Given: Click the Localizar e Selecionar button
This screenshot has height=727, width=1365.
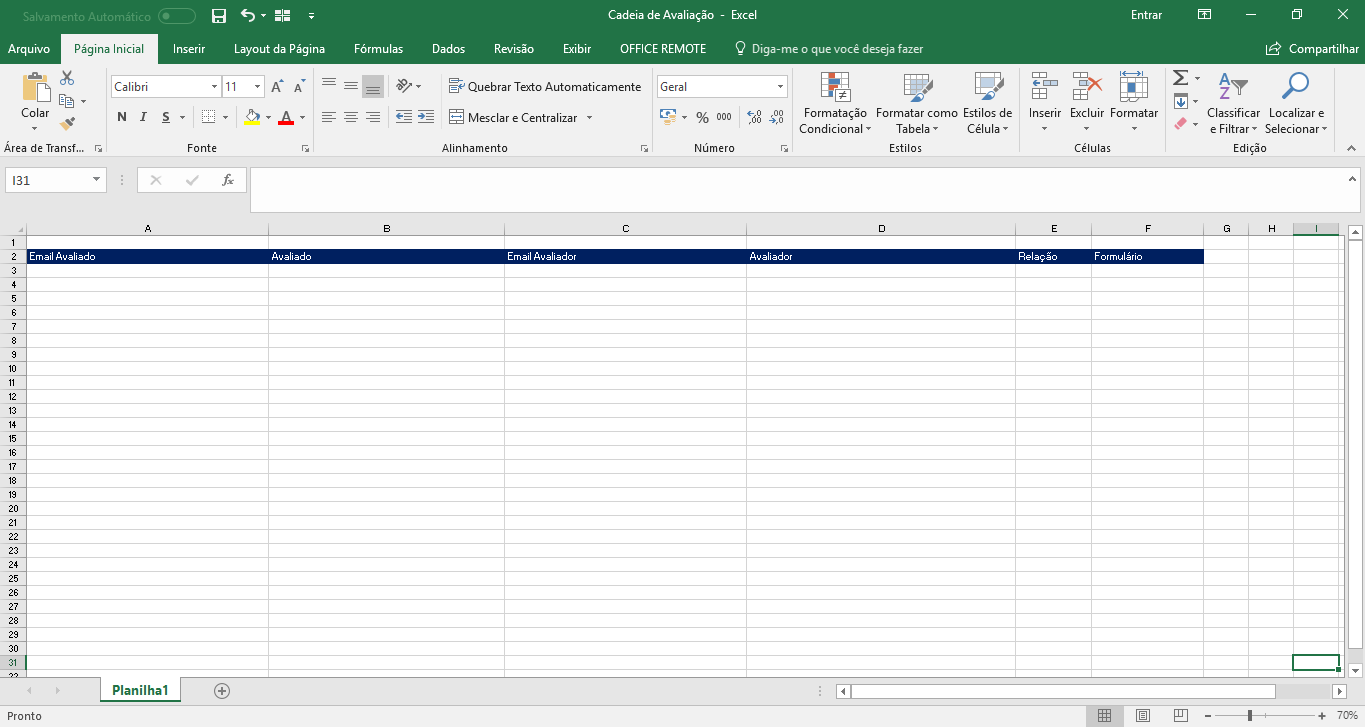Looking at the screenshot, I should [x=1296, y=103].
